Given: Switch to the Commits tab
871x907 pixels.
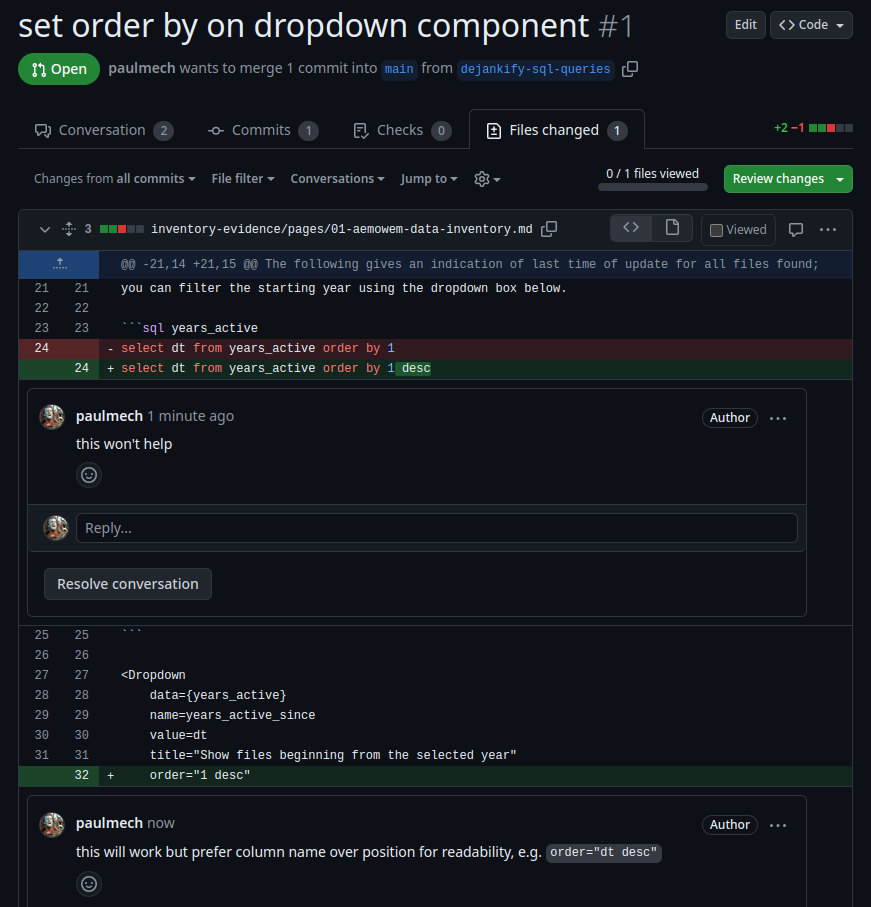Looking at the screenshot, I should [263, 130].
